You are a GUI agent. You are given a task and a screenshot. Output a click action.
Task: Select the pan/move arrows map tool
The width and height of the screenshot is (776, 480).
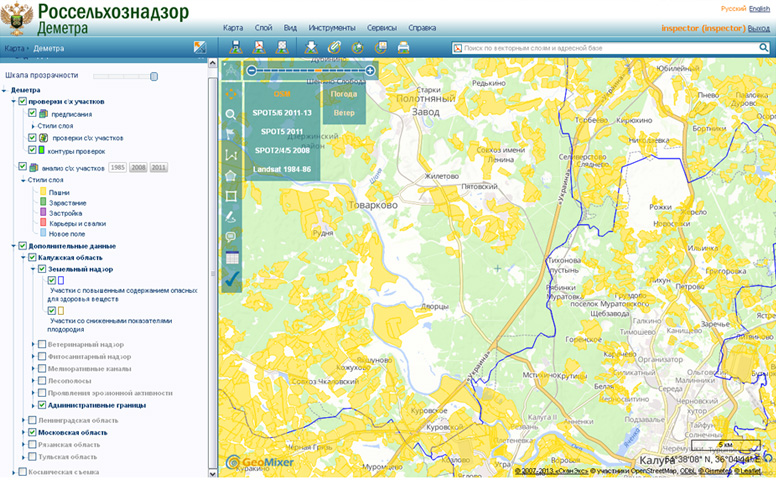point(231,94)
